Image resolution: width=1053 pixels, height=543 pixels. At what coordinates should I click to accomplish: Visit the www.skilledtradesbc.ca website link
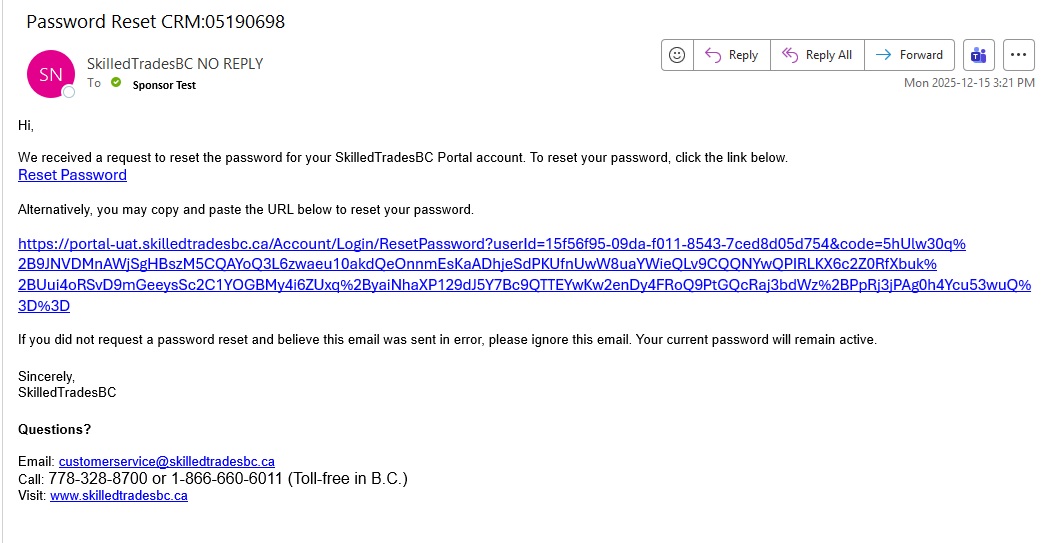118,495
